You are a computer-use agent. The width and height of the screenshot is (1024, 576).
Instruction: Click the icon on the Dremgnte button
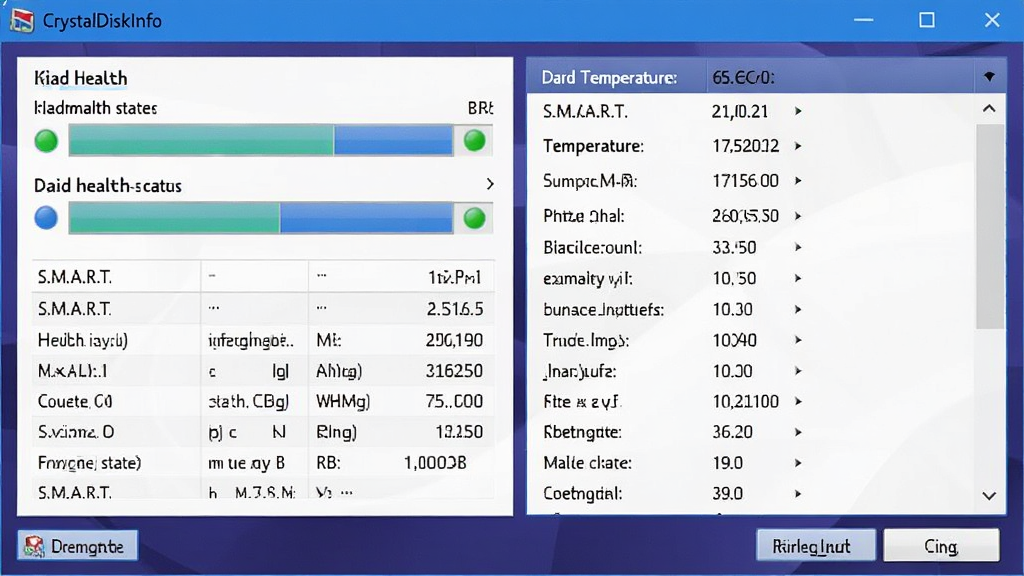(x=34, y=546)
